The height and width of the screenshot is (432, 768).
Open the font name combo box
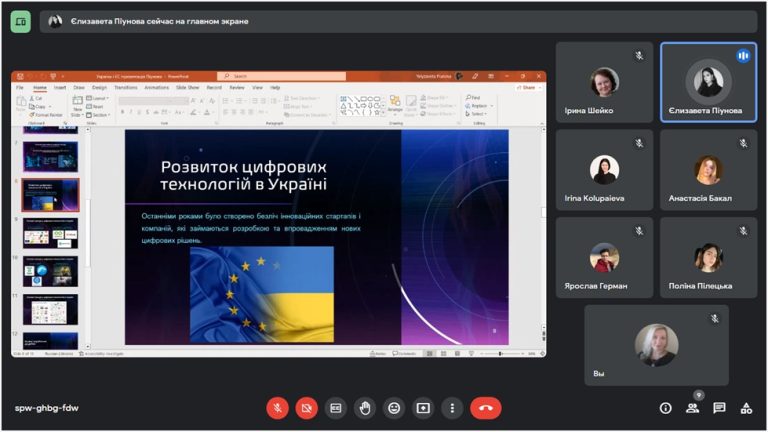tap(153, 100)
